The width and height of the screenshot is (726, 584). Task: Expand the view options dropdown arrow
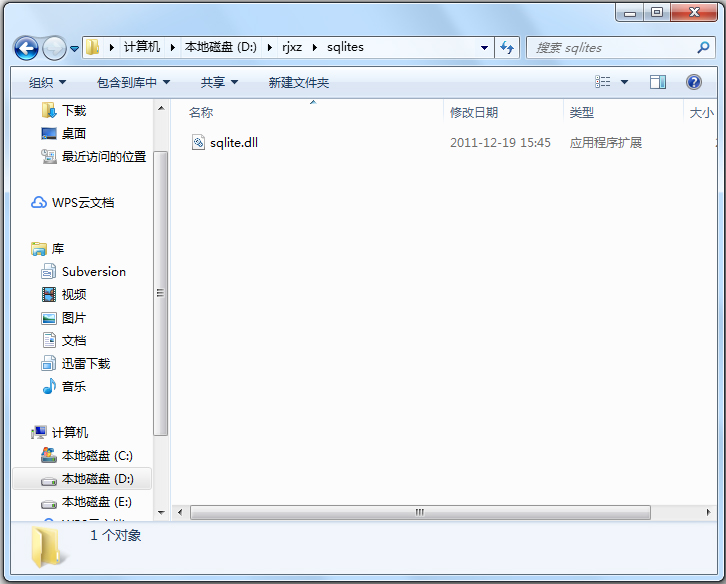coord(625,82)
